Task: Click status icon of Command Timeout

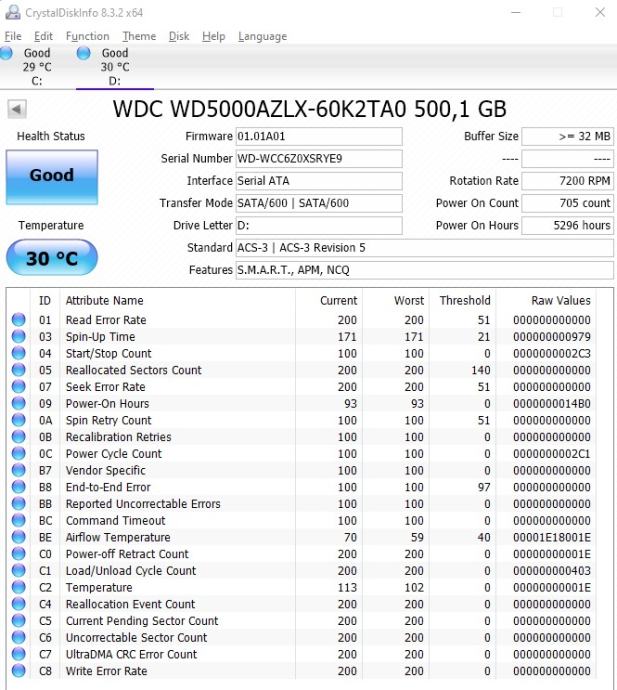Action: 18,520
